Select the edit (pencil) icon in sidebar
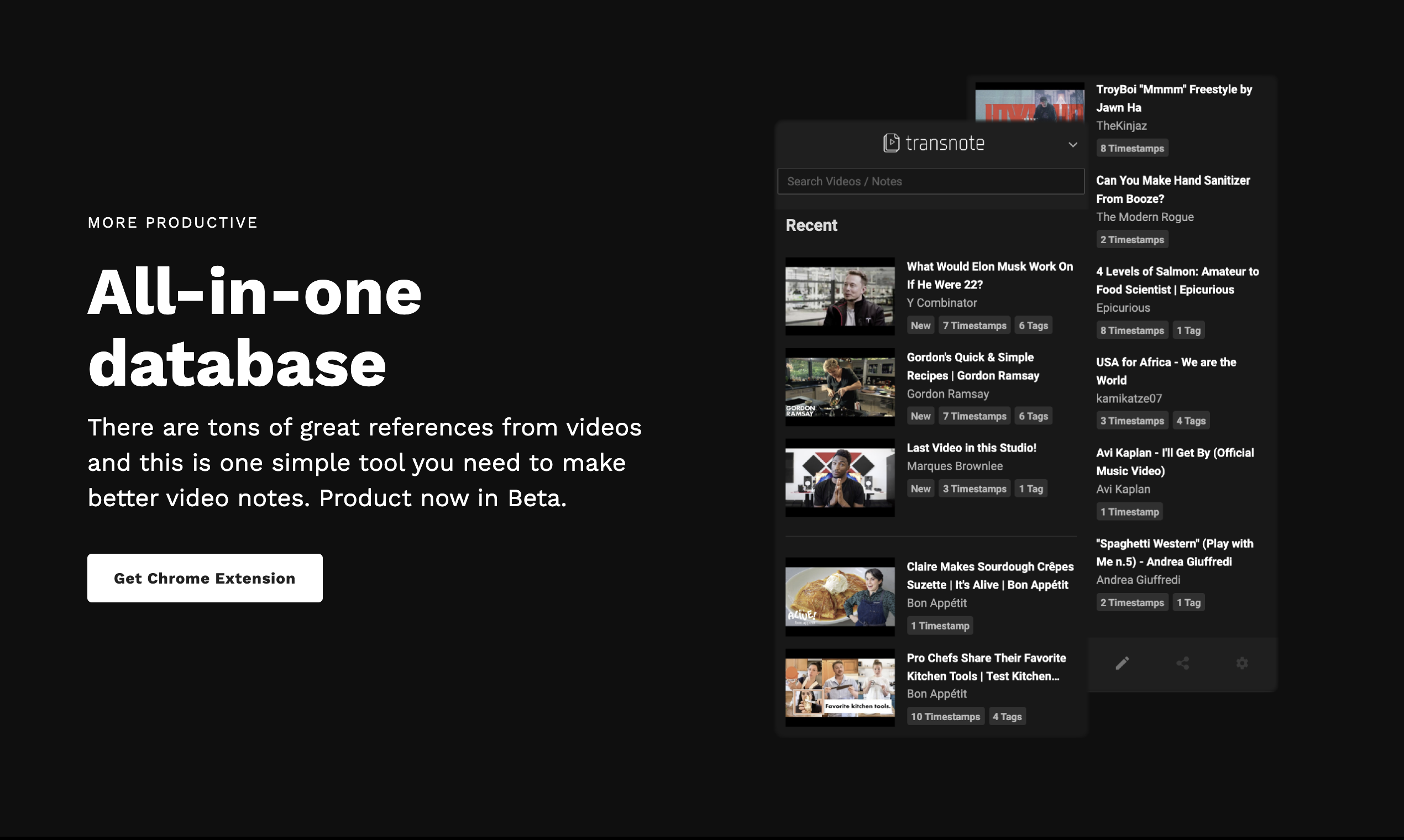This screenshot has height=840, width=1404. [1123, 663]
